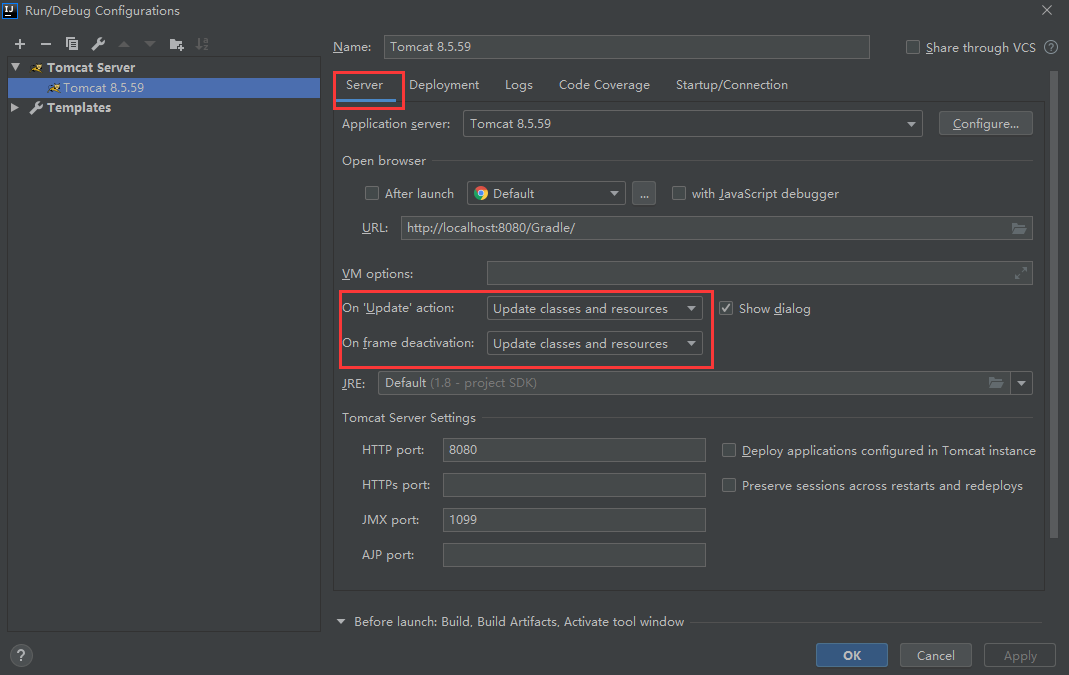
Task: Switch to the Startup/Connection tab
Action: tap(732, 85)
